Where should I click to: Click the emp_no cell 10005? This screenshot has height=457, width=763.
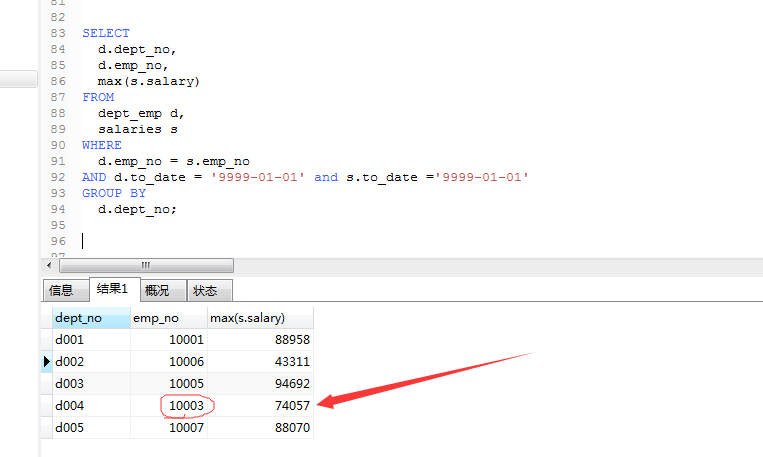point(169,384)
